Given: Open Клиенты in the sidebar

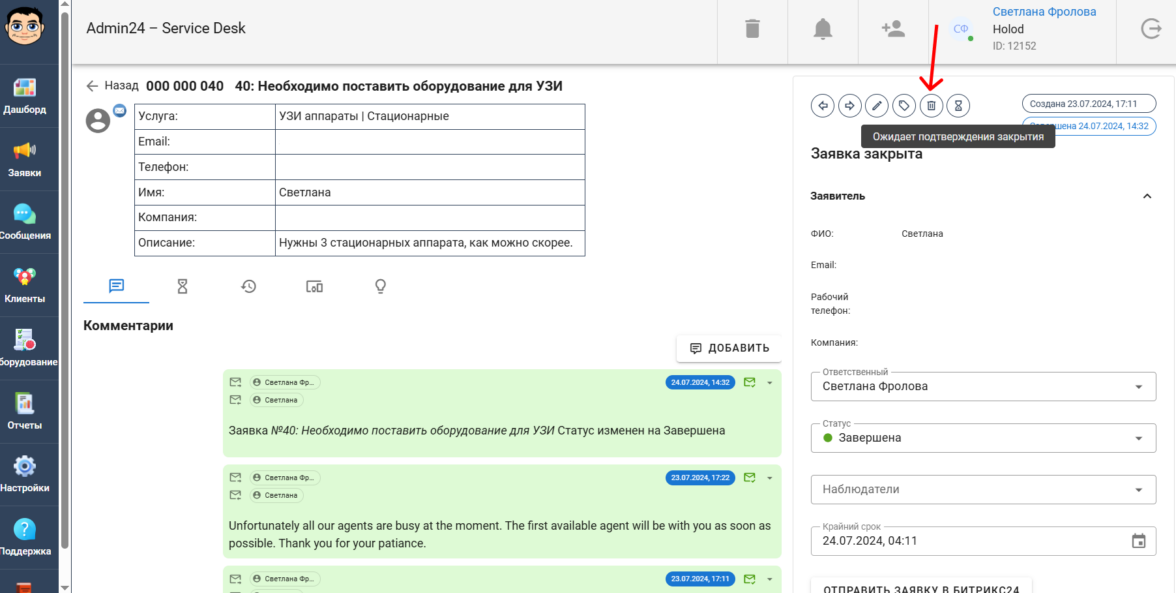Looking at the screenshot, I should (x=25, y=285).
